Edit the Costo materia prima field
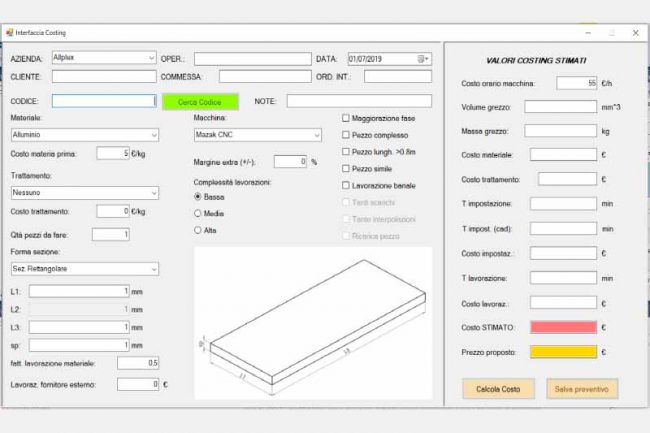Viewport: 650px width, 433px height. click(113, 153)
